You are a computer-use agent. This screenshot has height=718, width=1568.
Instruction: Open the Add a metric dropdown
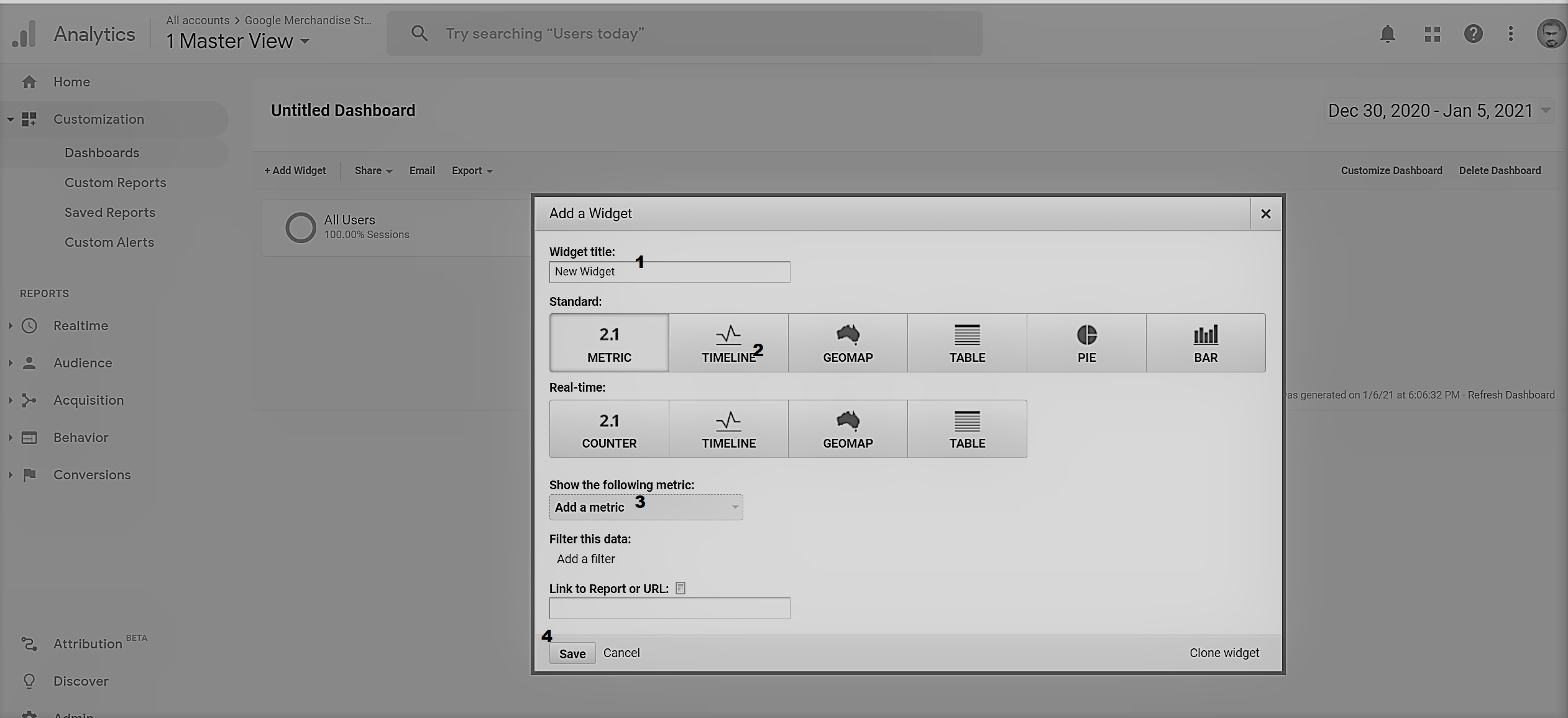646,507
